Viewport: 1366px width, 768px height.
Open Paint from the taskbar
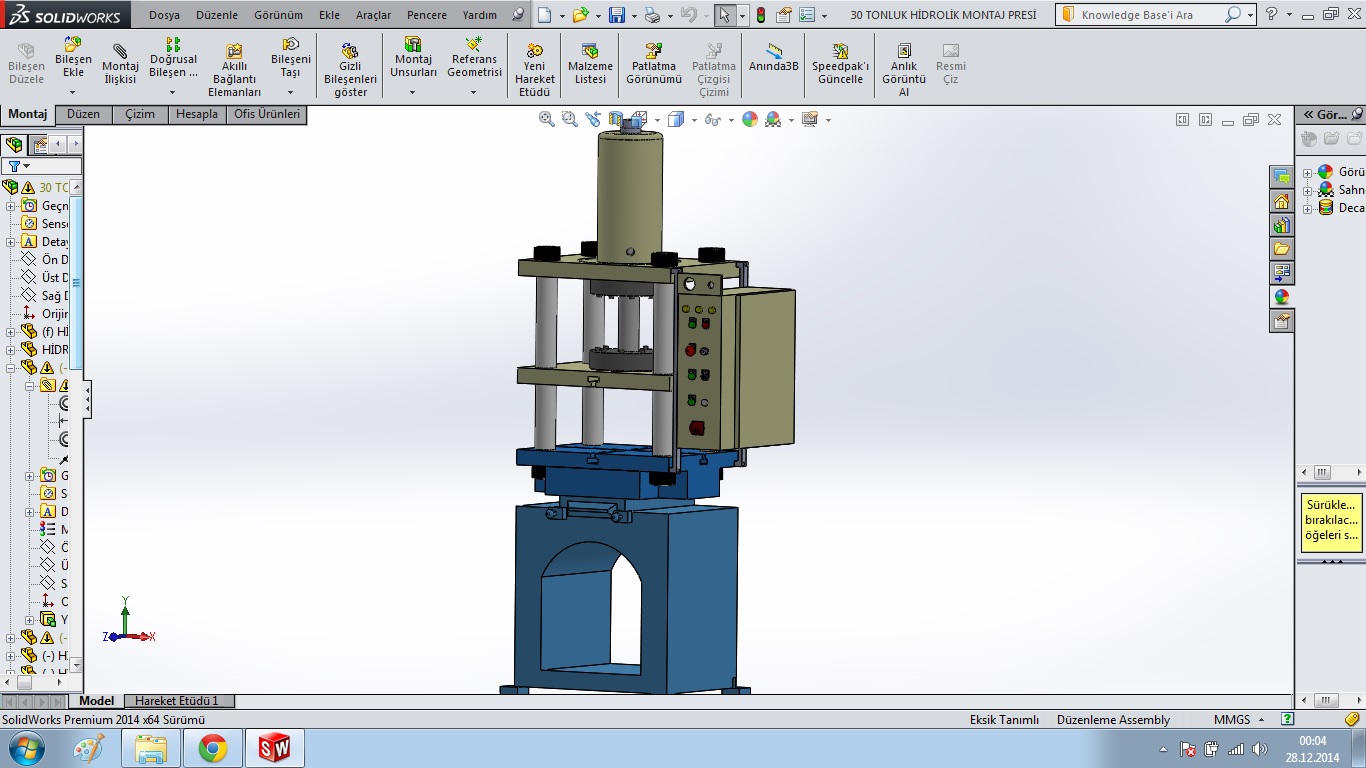point(90,748)
